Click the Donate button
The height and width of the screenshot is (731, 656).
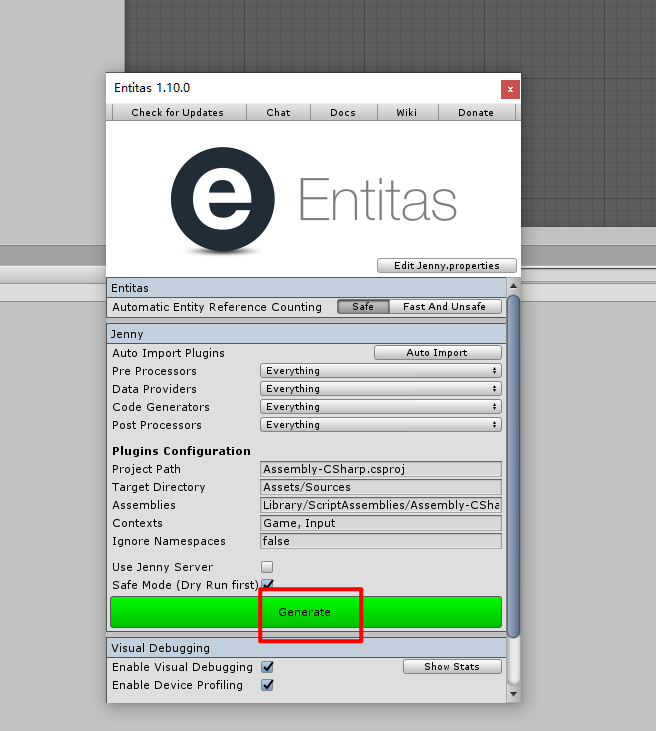click(476, 112)
